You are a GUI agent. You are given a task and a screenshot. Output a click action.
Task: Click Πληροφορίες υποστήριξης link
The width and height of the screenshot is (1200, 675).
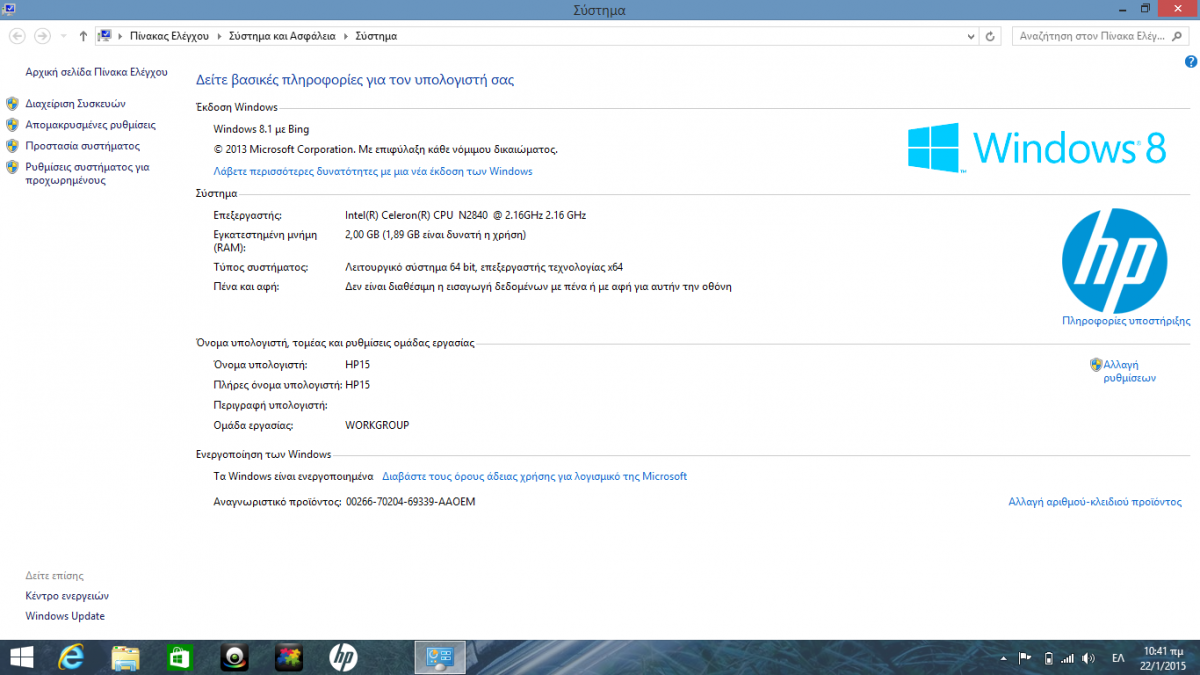(x=1126, y=321)
